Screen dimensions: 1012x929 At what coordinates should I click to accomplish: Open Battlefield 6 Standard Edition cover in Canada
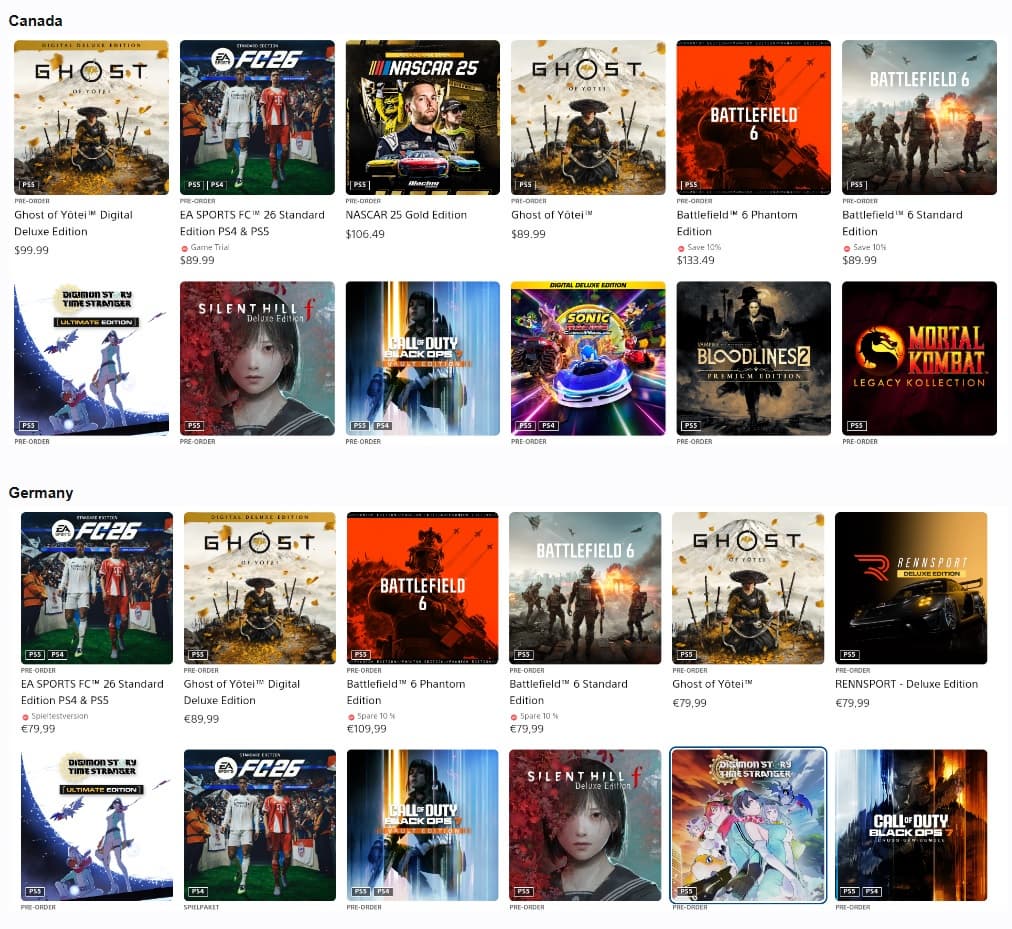(919, 117)
